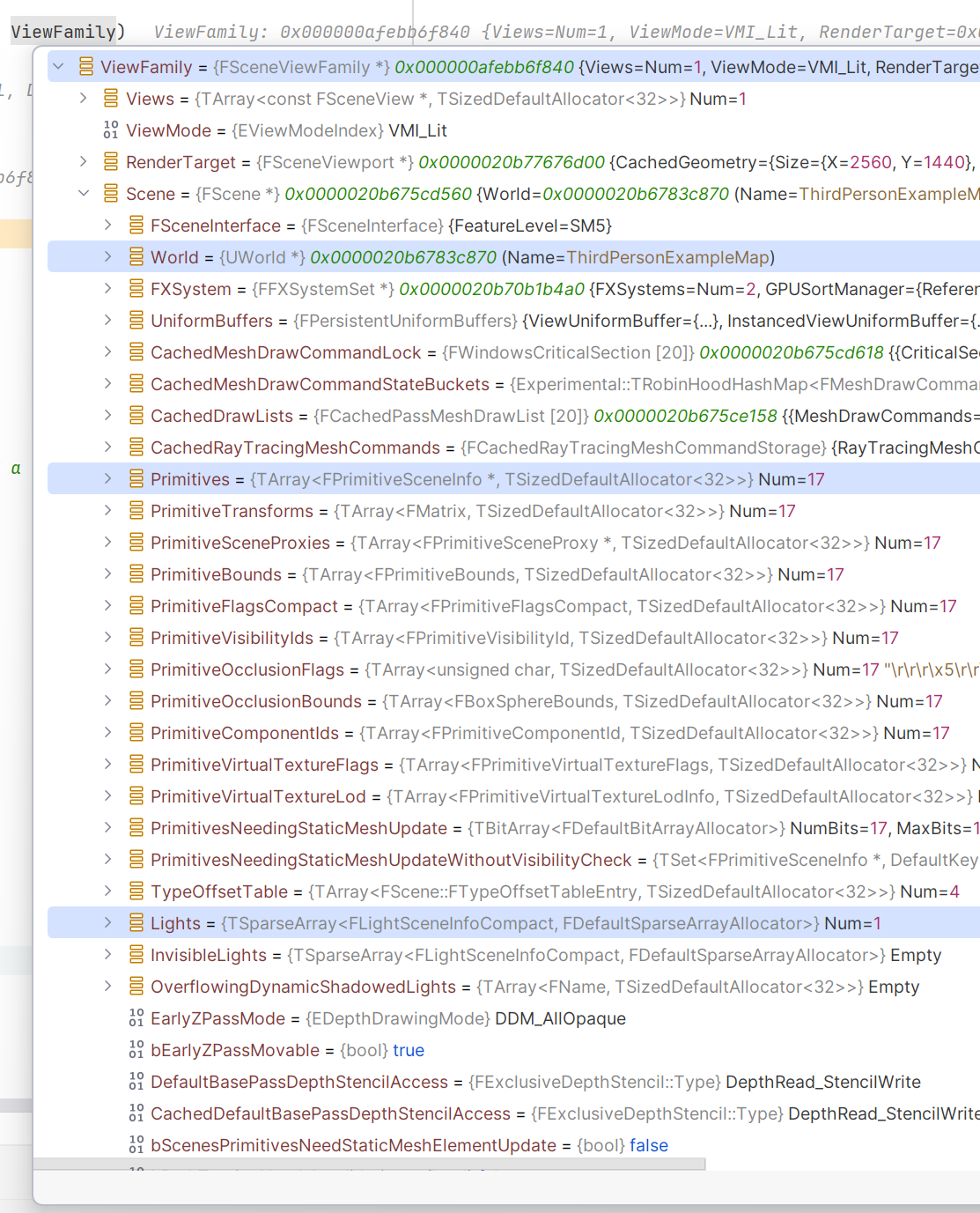
Task: Click the PrimitiveVisibilityIds field icon
Action: coord(136,638)
